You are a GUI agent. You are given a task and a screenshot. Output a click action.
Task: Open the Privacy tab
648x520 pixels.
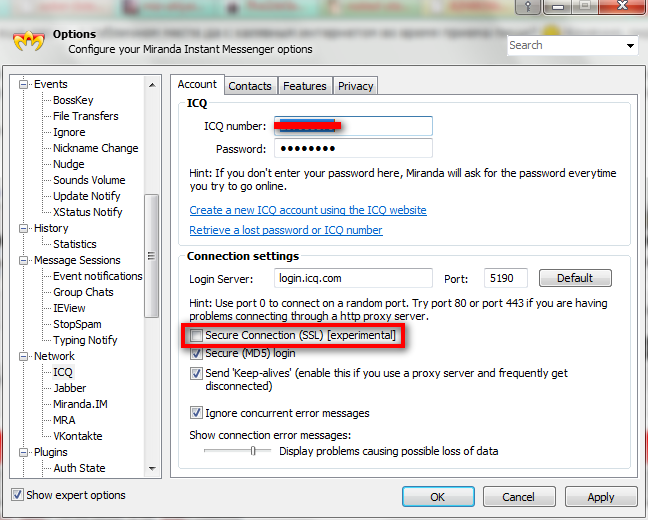tap(355, 86)
